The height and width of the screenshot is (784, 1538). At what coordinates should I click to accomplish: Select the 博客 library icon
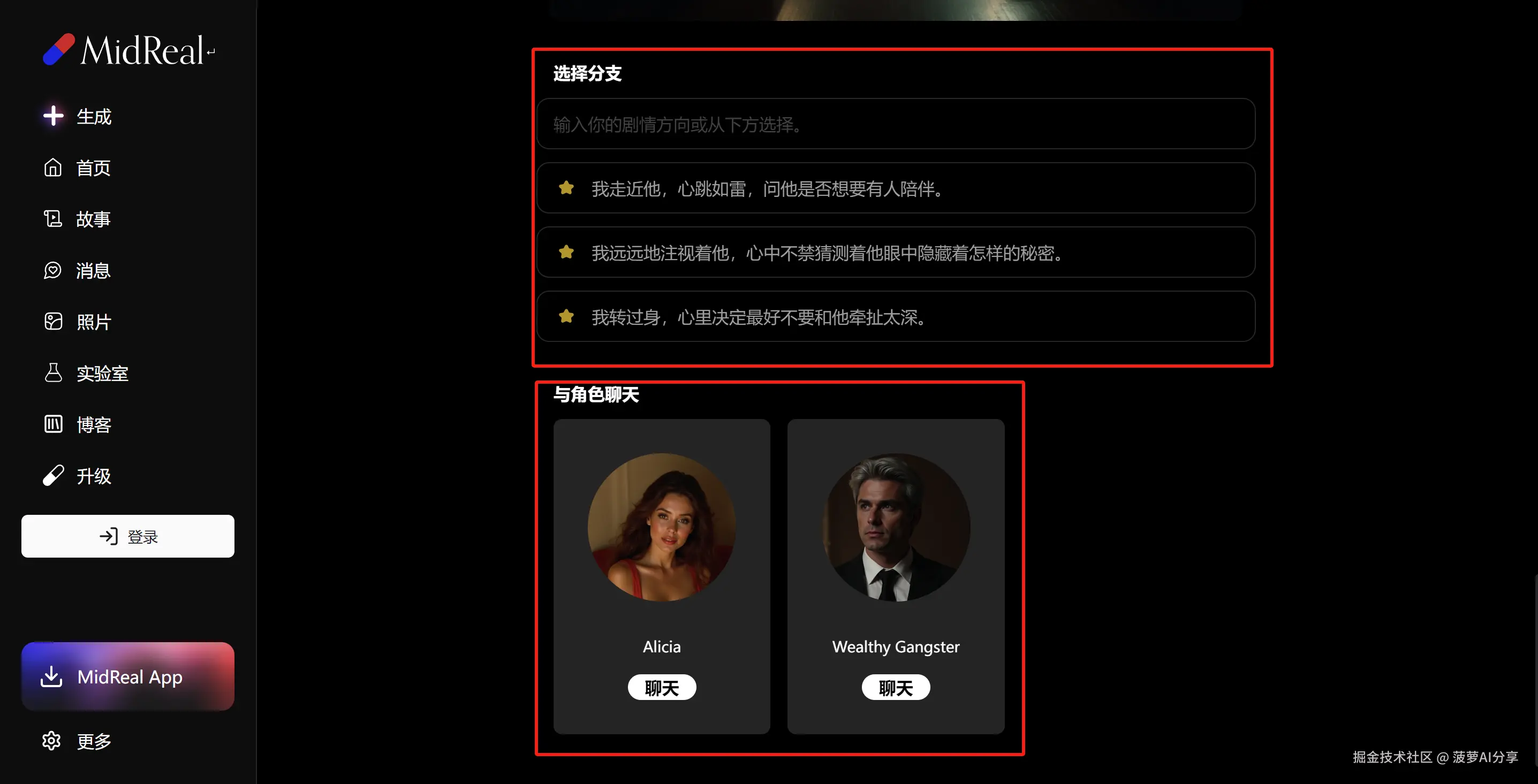pyautogui.click(x=53, y=424)
